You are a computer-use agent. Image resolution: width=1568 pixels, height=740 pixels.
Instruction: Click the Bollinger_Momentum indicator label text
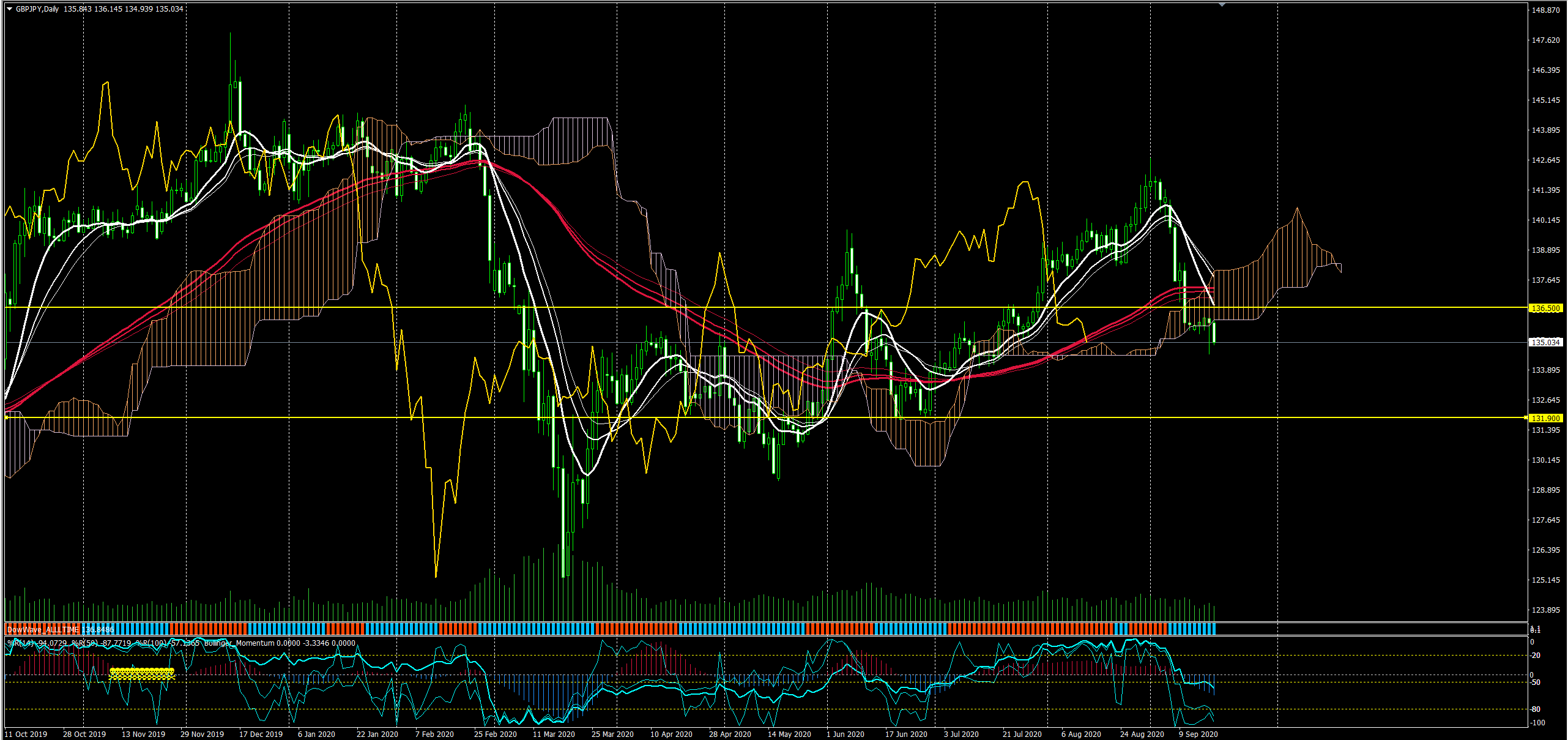[x=239, y=643]
